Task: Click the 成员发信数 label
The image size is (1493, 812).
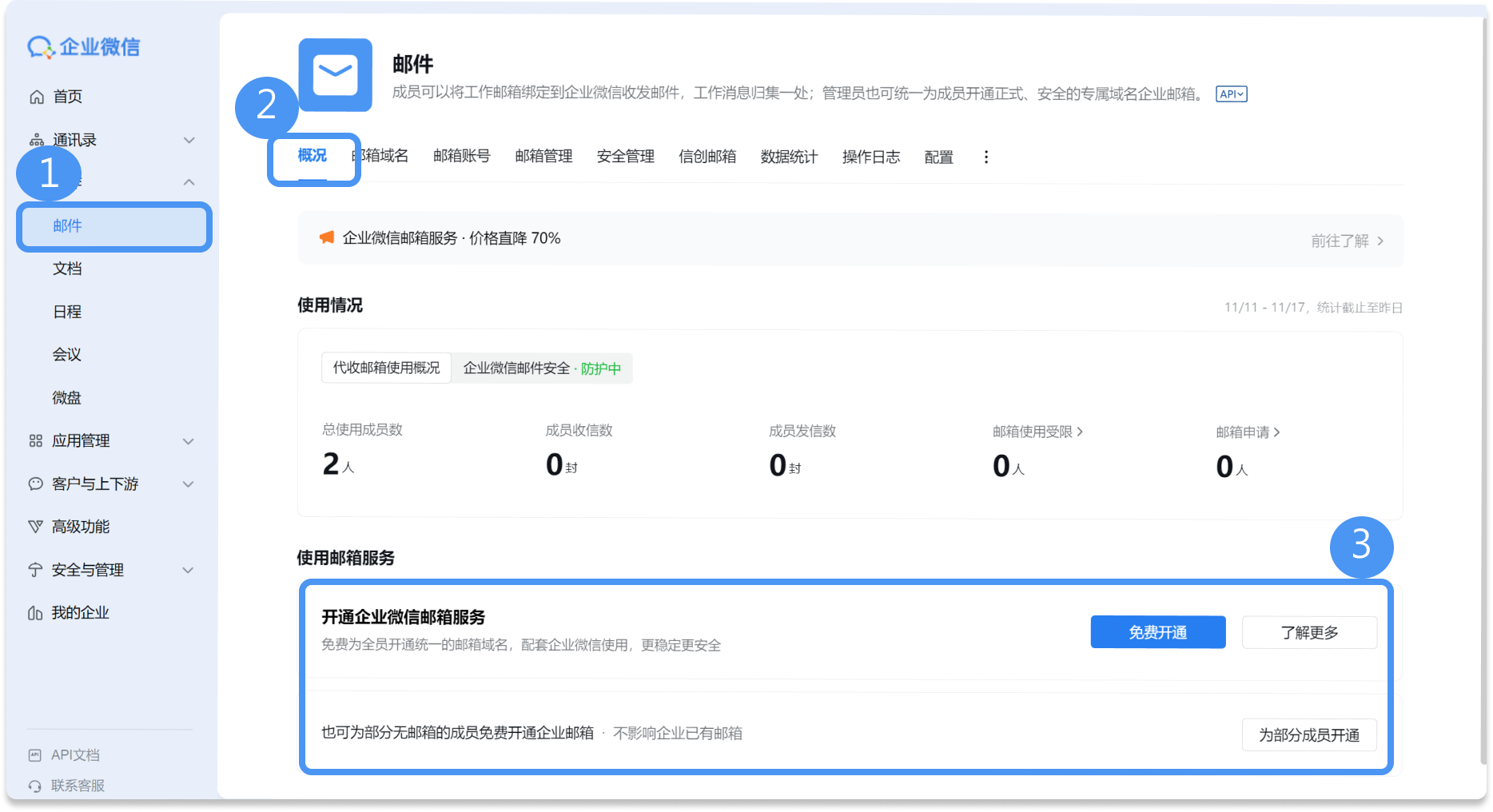Action: (x=802, y=432)
